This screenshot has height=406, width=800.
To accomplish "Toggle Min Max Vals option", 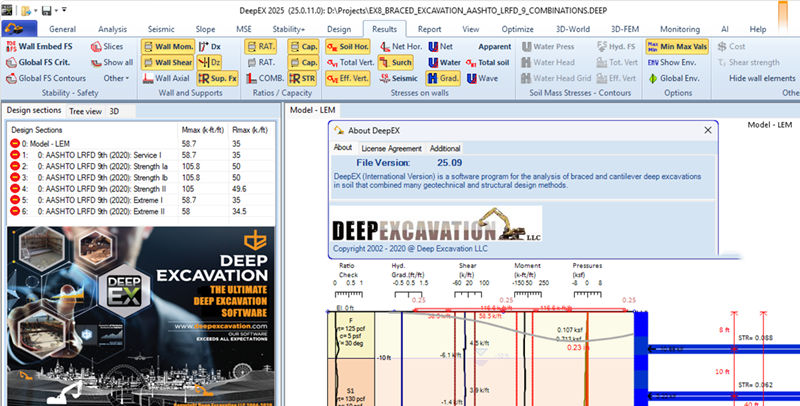I will [x=677, y=46].
